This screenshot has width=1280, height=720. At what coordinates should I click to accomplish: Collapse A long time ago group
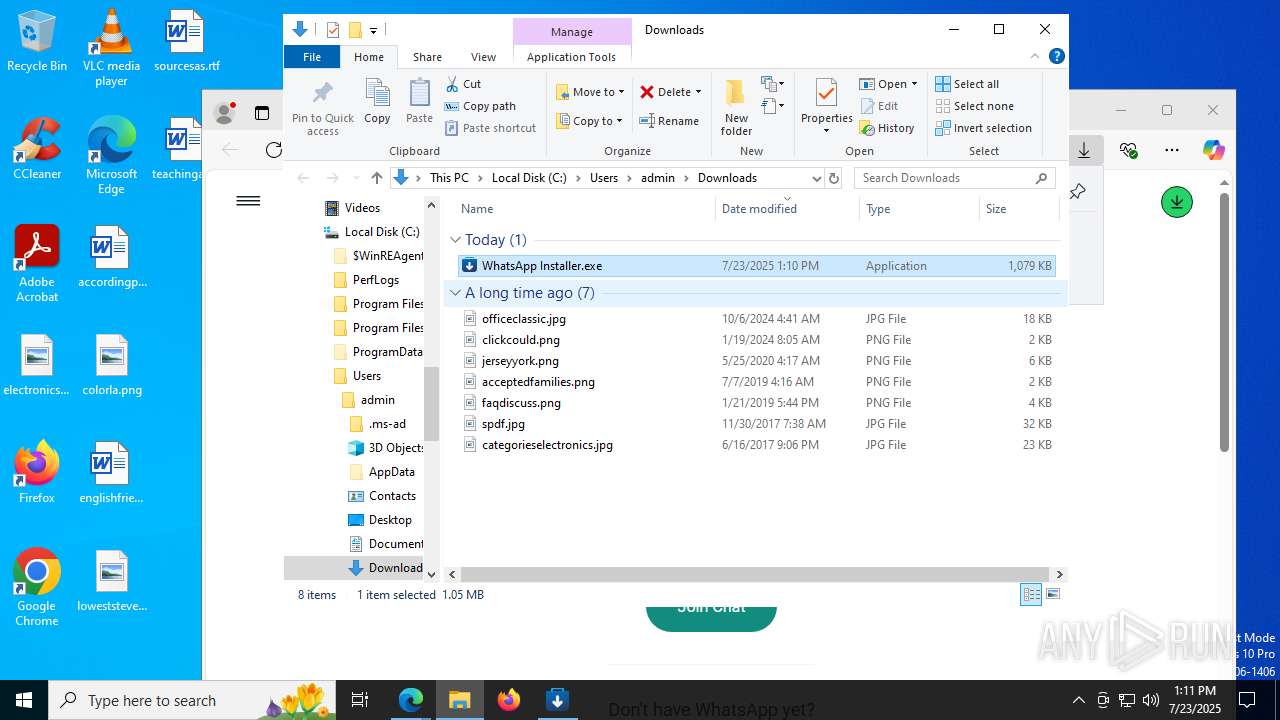tap(455, 293)
